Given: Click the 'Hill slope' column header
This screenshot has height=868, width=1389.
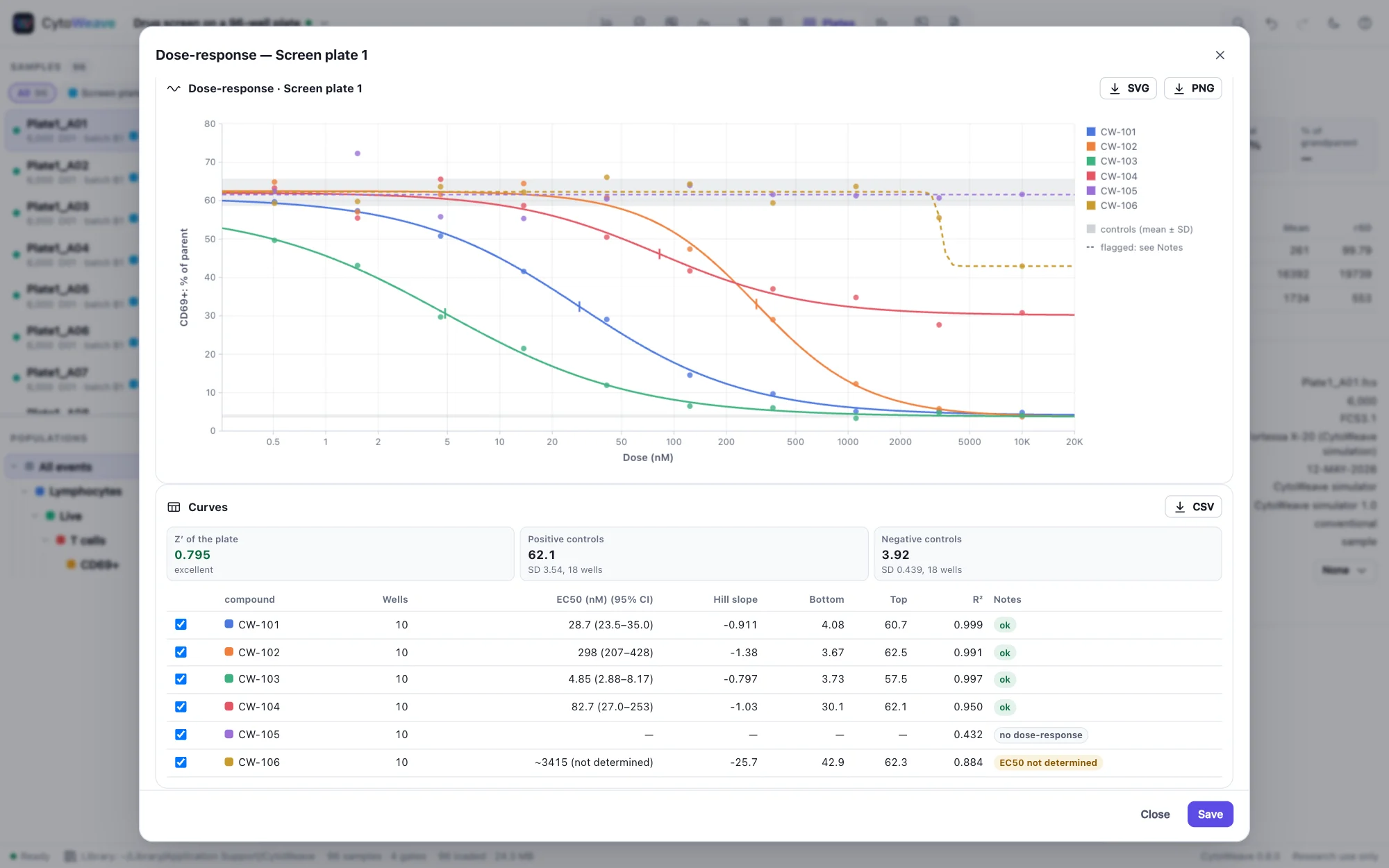Looking at the screenshot, I should click(735, 599).
